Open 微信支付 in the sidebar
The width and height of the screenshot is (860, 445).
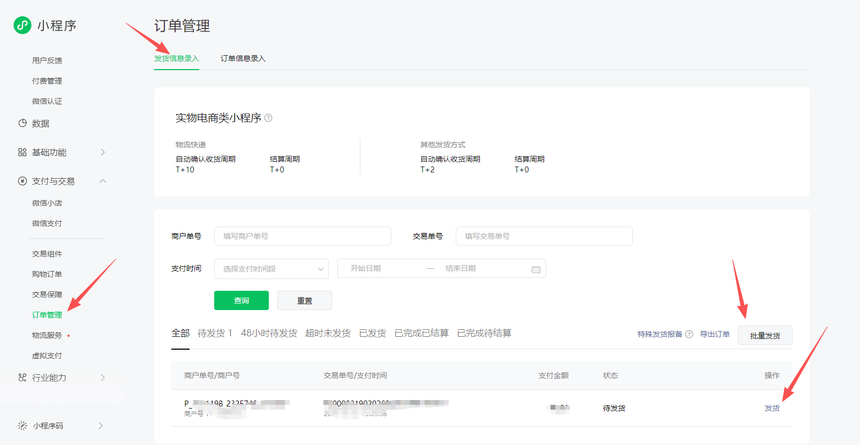(x=47, y=223)
